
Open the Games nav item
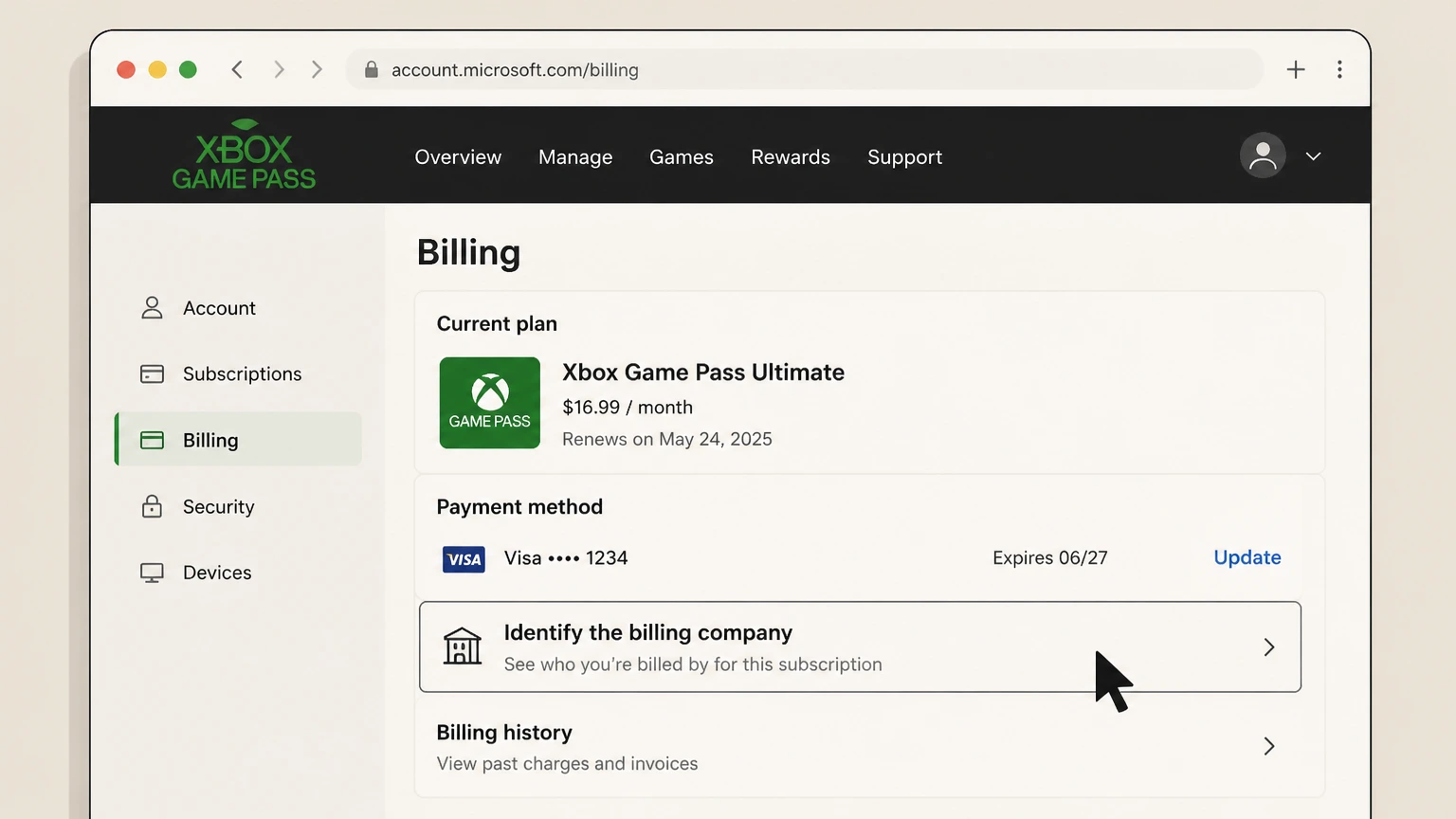682,157
